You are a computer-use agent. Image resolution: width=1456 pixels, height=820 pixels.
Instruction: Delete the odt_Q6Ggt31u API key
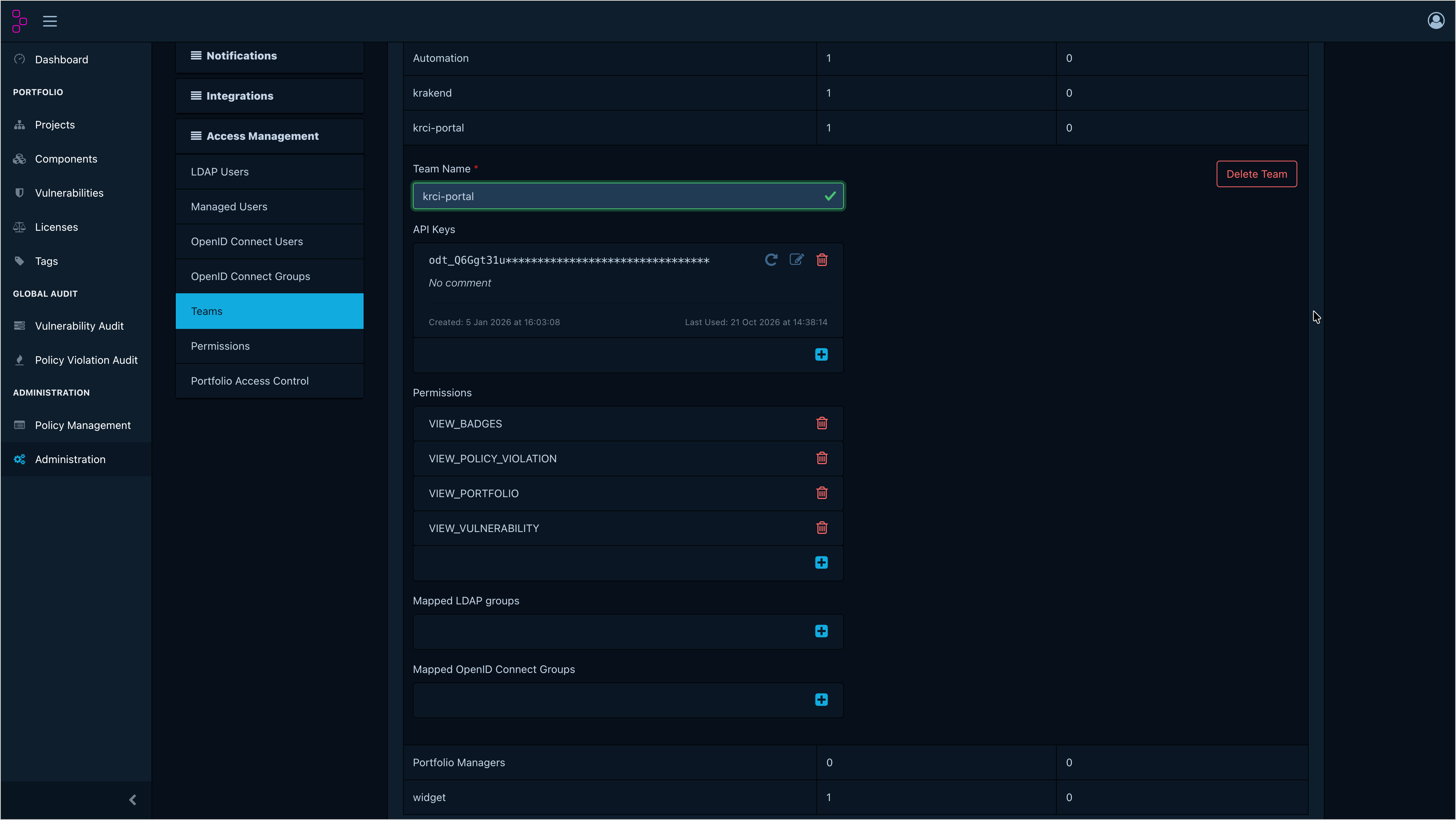[x=822, y=260]
